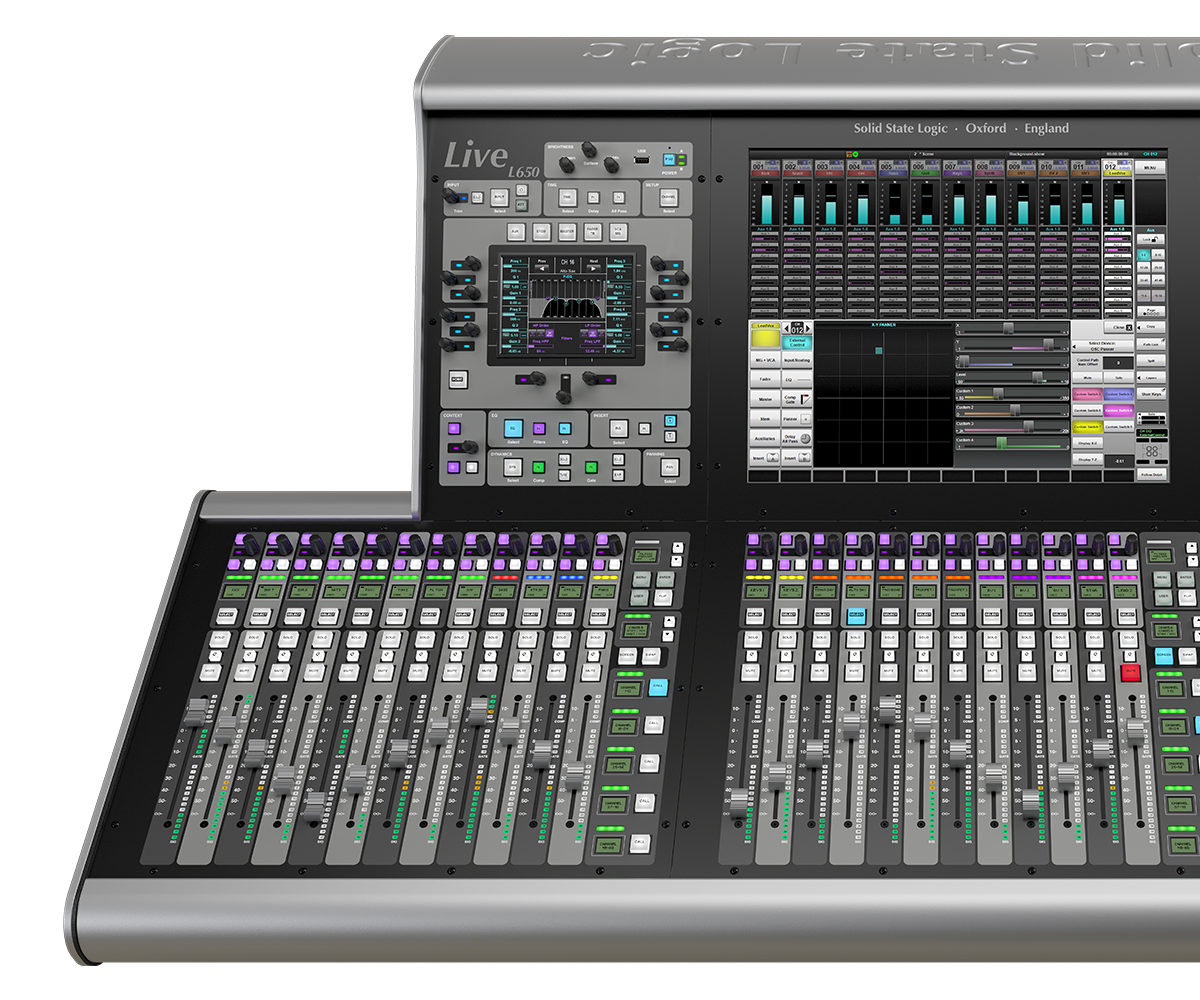Image resolution: width=1200 pixels, height=1000 pixels.
Task: Open the Auxiliaries panel on the touchscreen
Action: 764,438
